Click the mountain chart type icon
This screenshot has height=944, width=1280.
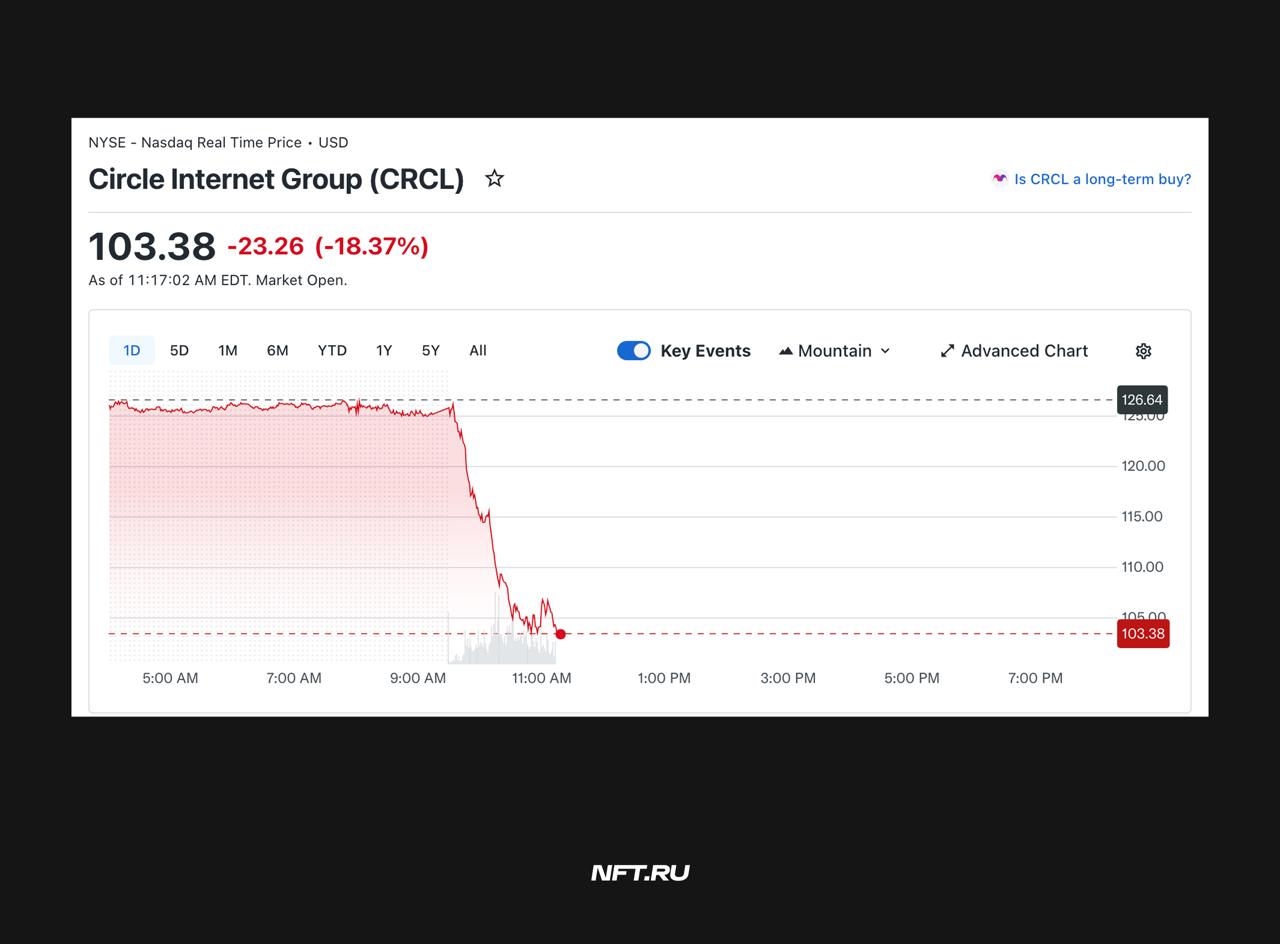(x=786, y=351)
